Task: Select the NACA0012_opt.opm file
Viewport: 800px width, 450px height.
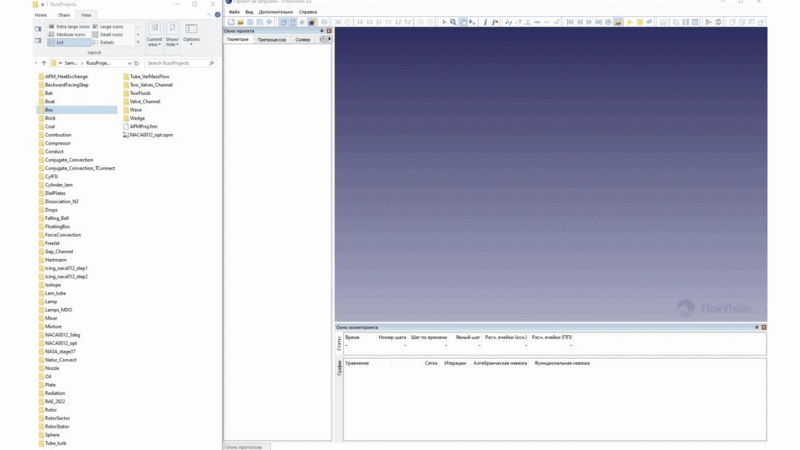Action: click(x=147, y=135)
